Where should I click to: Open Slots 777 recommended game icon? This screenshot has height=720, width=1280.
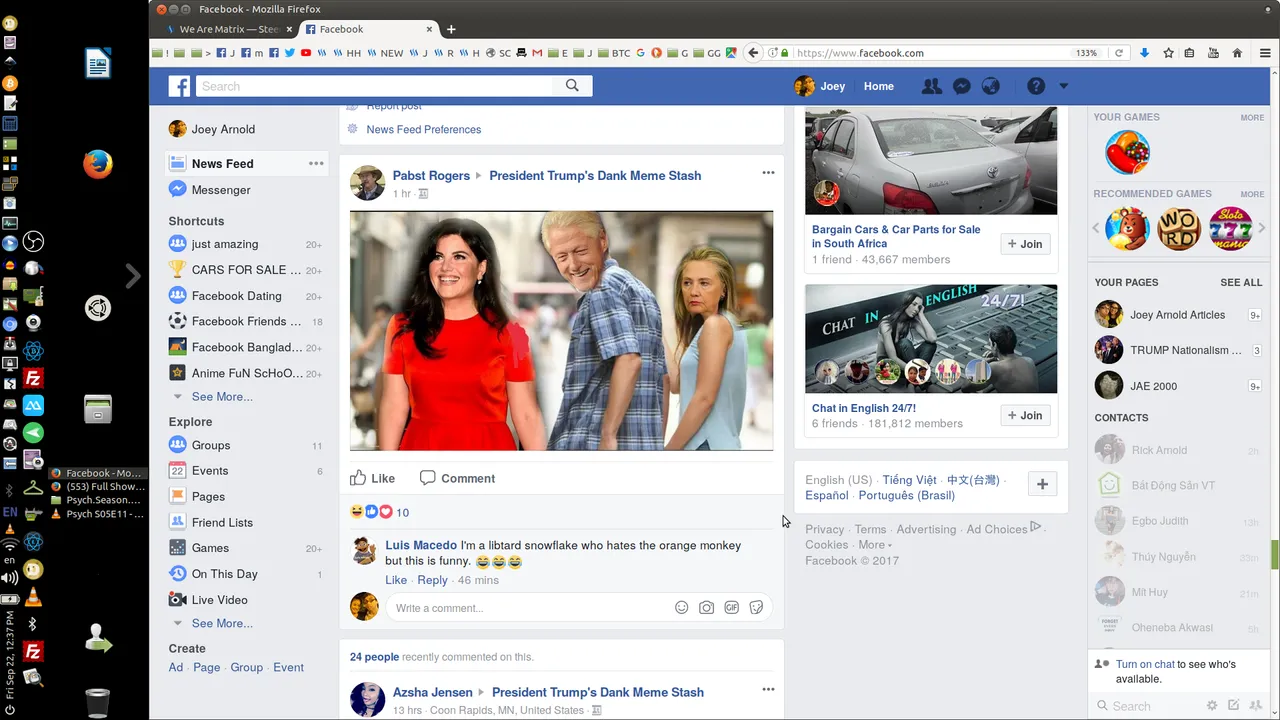(1231, 229)
